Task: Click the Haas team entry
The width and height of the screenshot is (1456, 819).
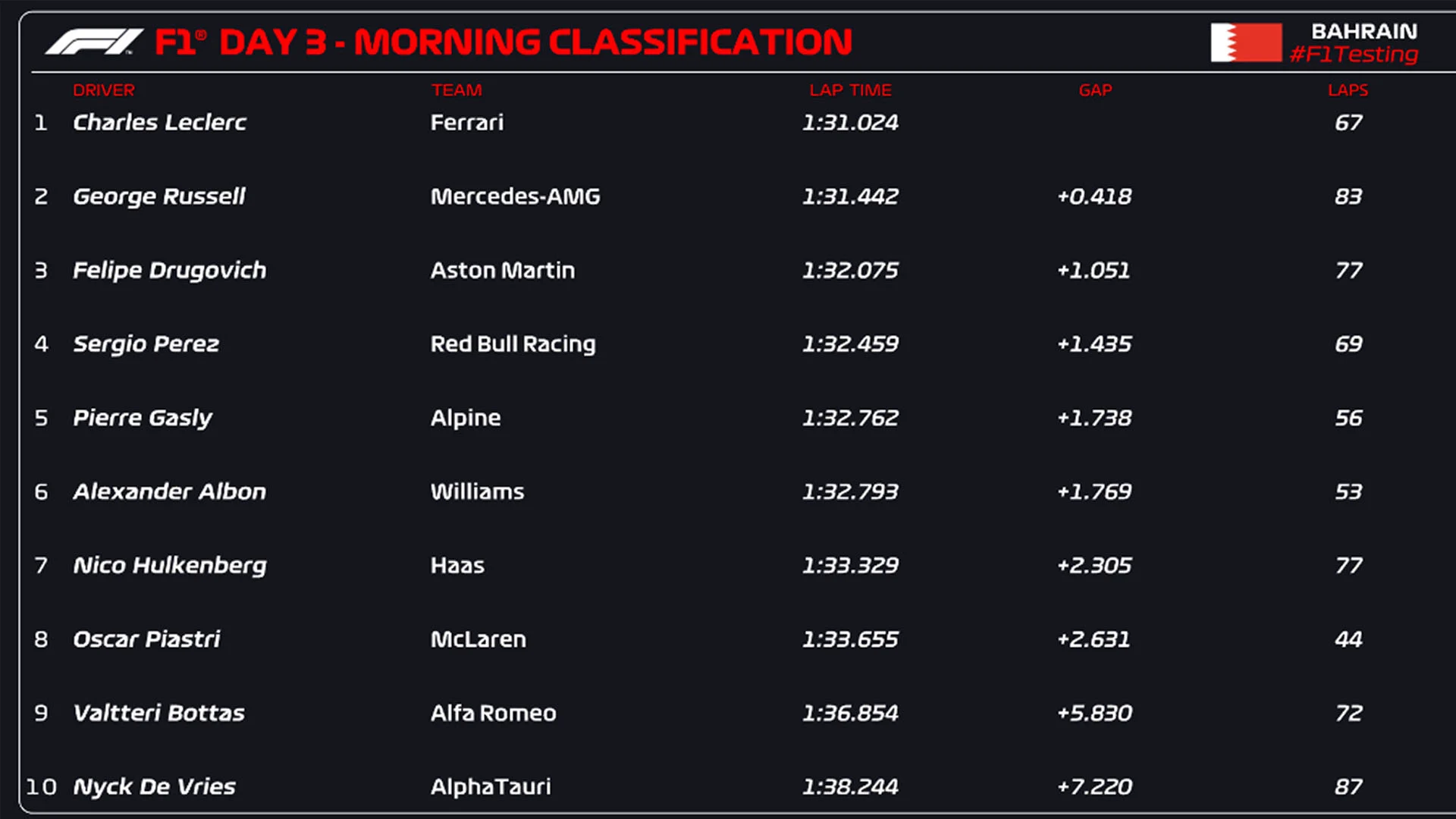Action: coord(457,566)
